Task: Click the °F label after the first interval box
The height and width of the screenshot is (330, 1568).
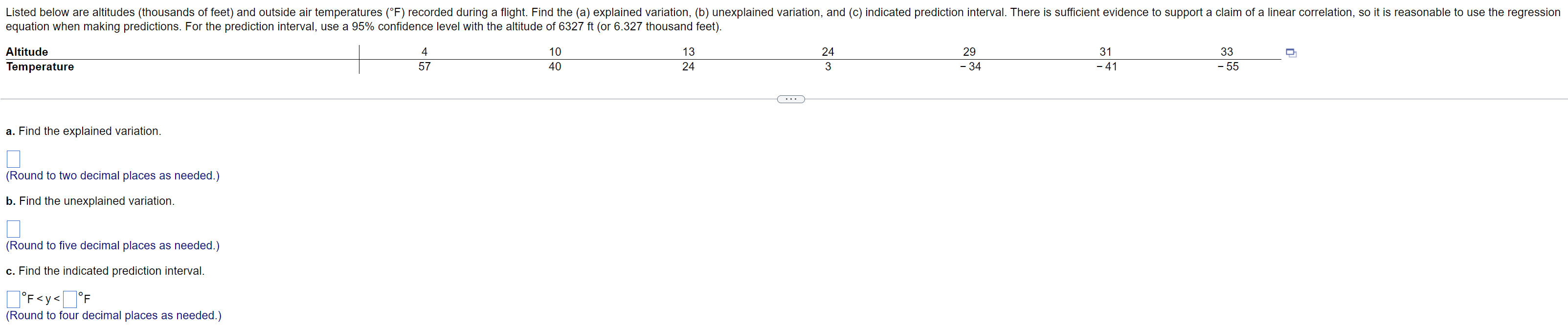Action: tap(27, 299)
